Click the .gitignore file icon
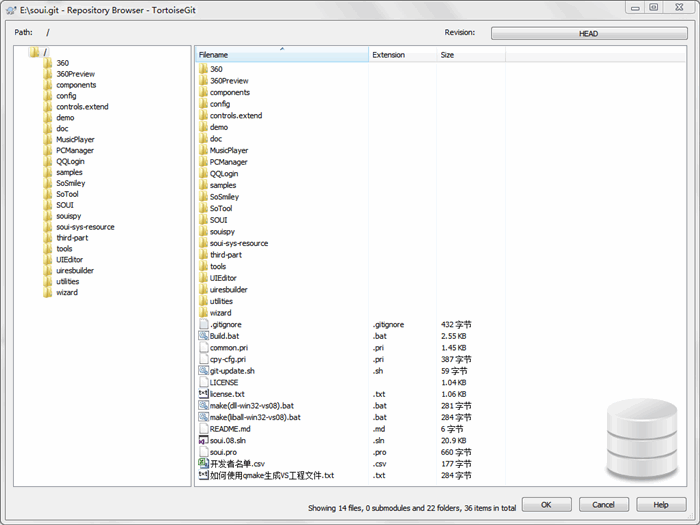700x525 pixels. [203, 324]
